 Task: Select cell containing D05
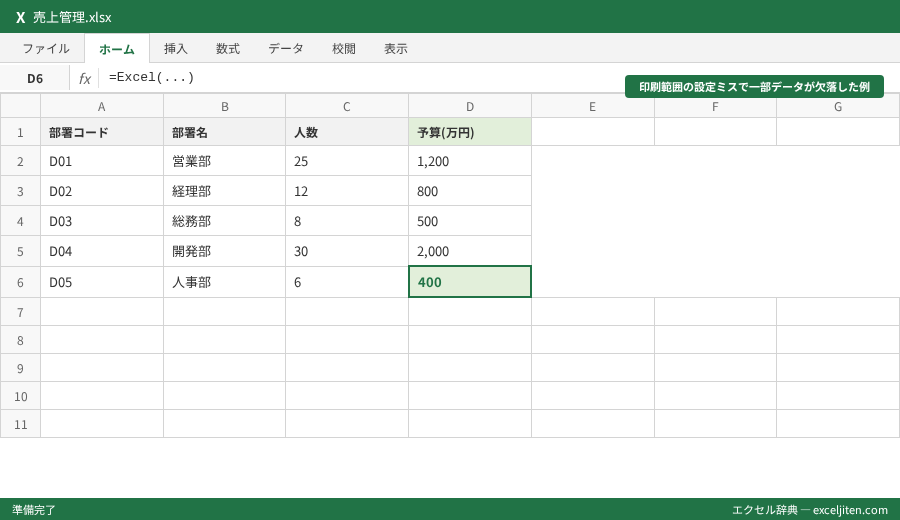(x=102, y=282)
